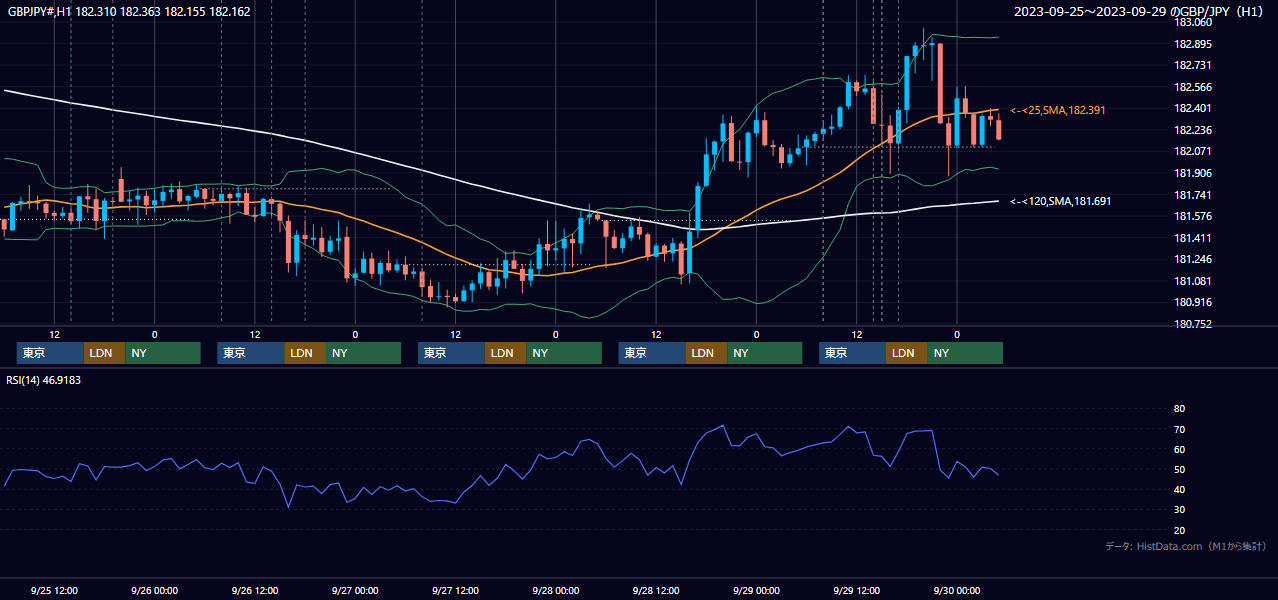Select the 9/26 12:00 time label

click(x=255, y=590)
